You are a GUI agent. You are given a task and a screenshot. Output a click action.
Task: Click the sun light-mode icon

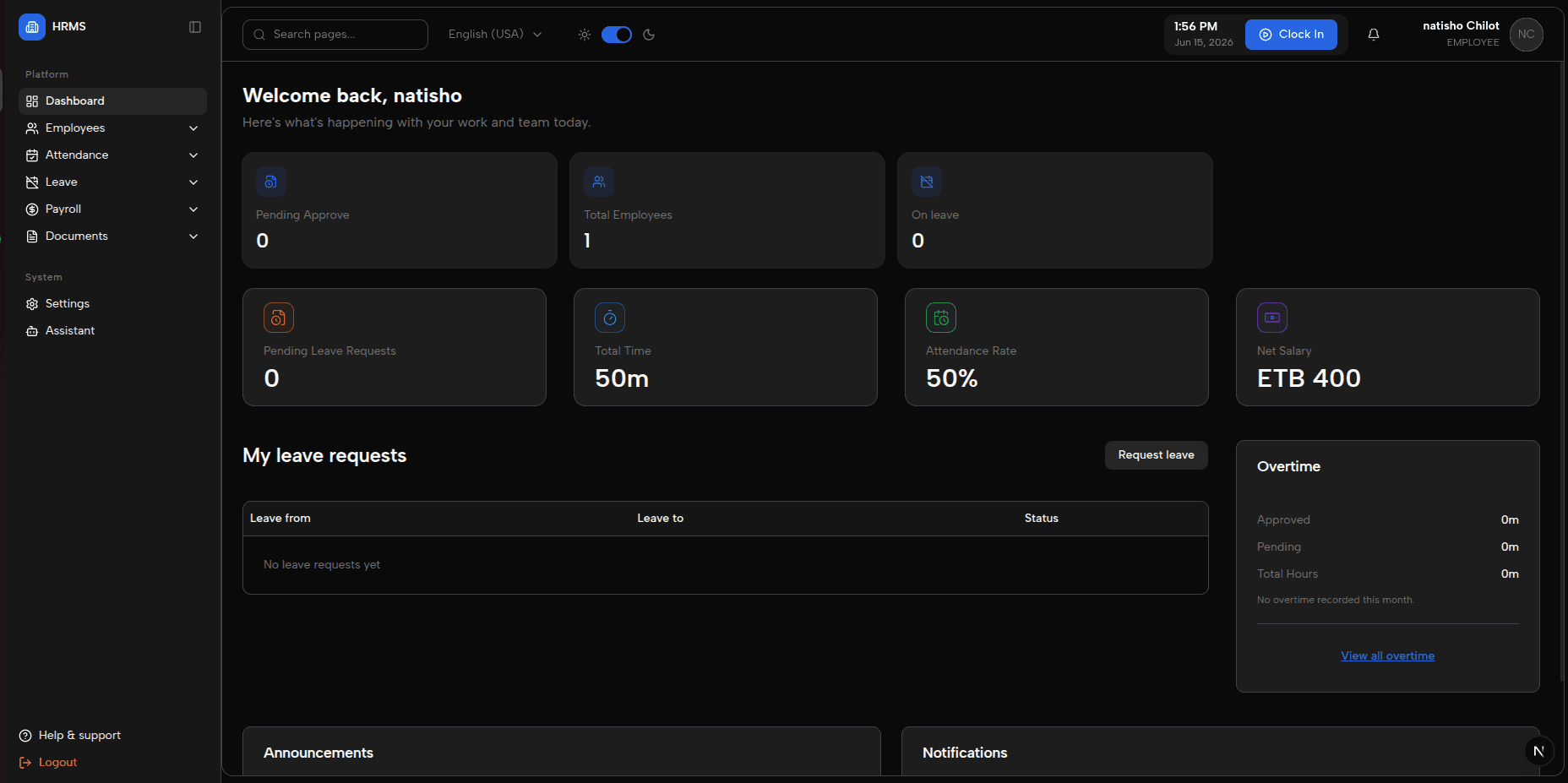point(585,35)
